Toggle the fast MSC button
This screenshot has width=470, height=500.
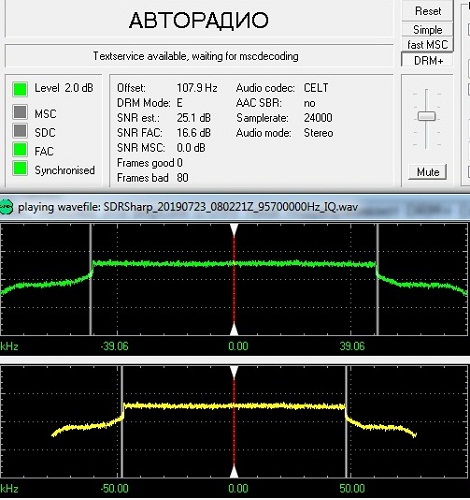coord(428,44)
